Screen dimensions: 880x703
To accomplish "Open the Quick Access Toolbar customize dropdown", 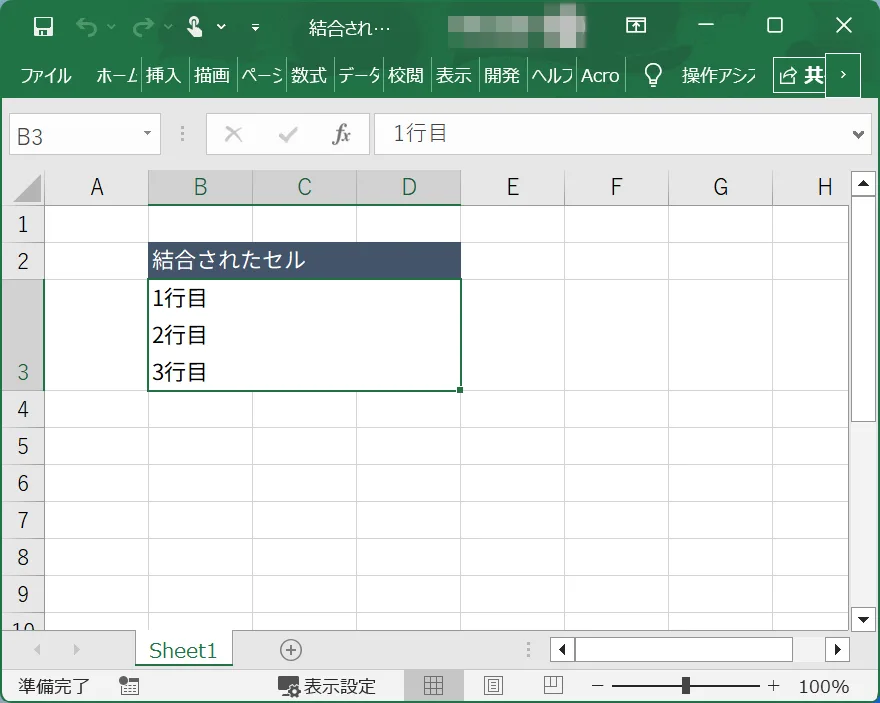I will (255, 26).
